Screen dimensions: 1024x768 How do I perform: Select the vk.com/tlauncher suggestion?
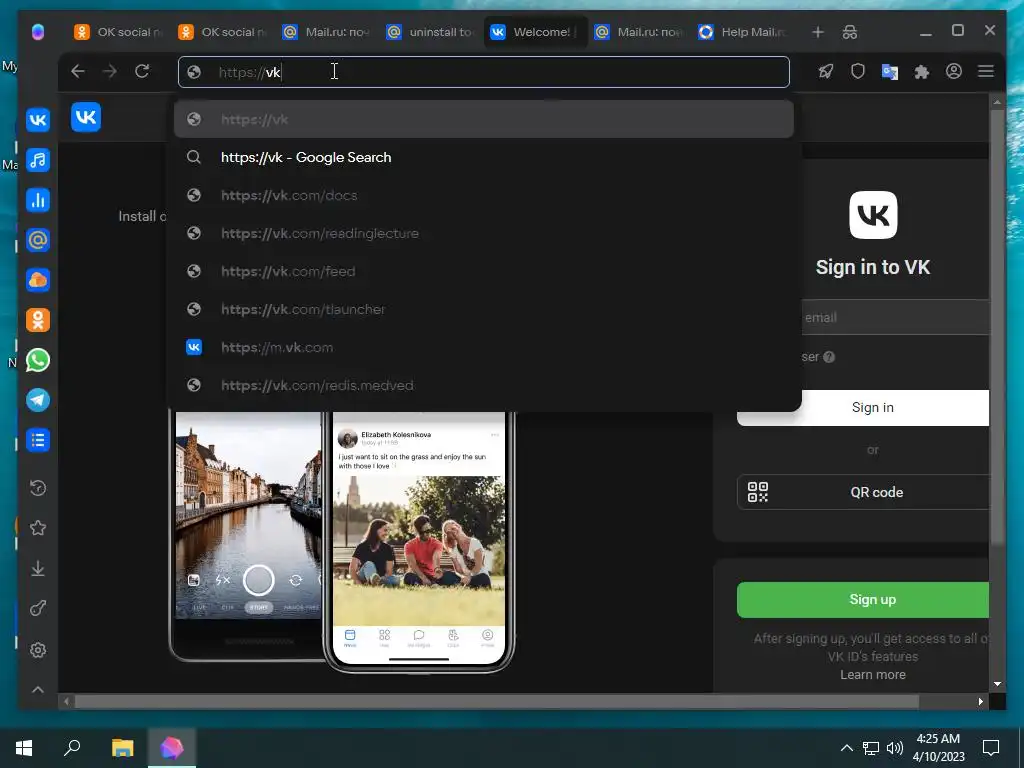(x=483, y=309)
